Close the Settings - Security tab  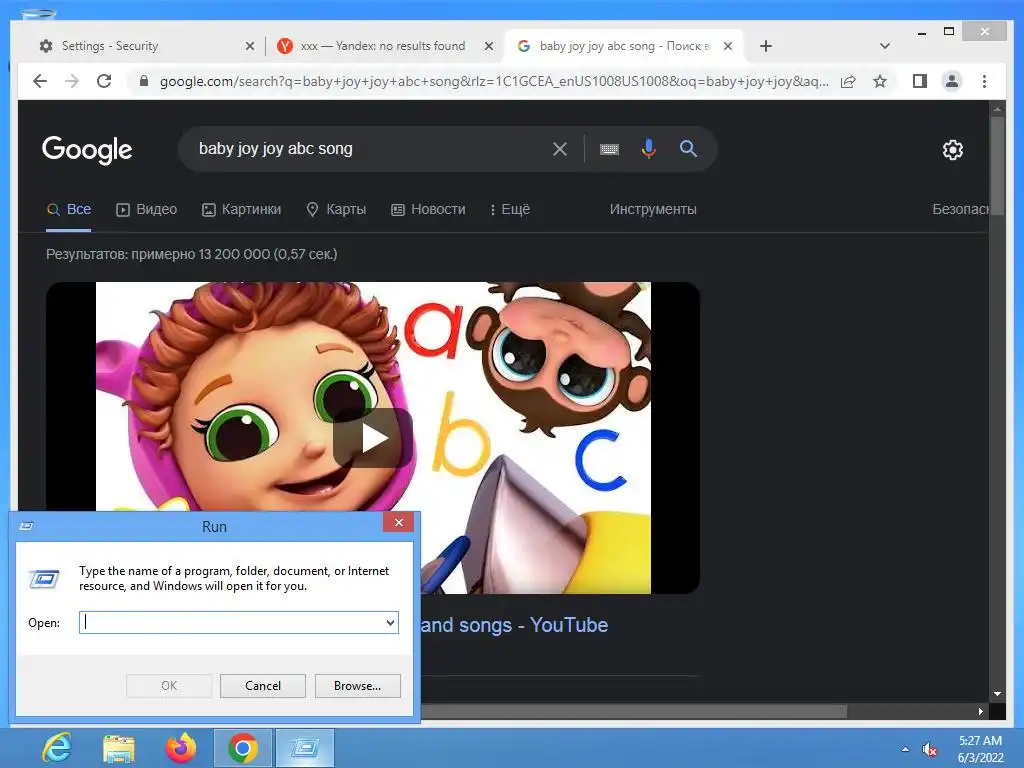(249, 46)
